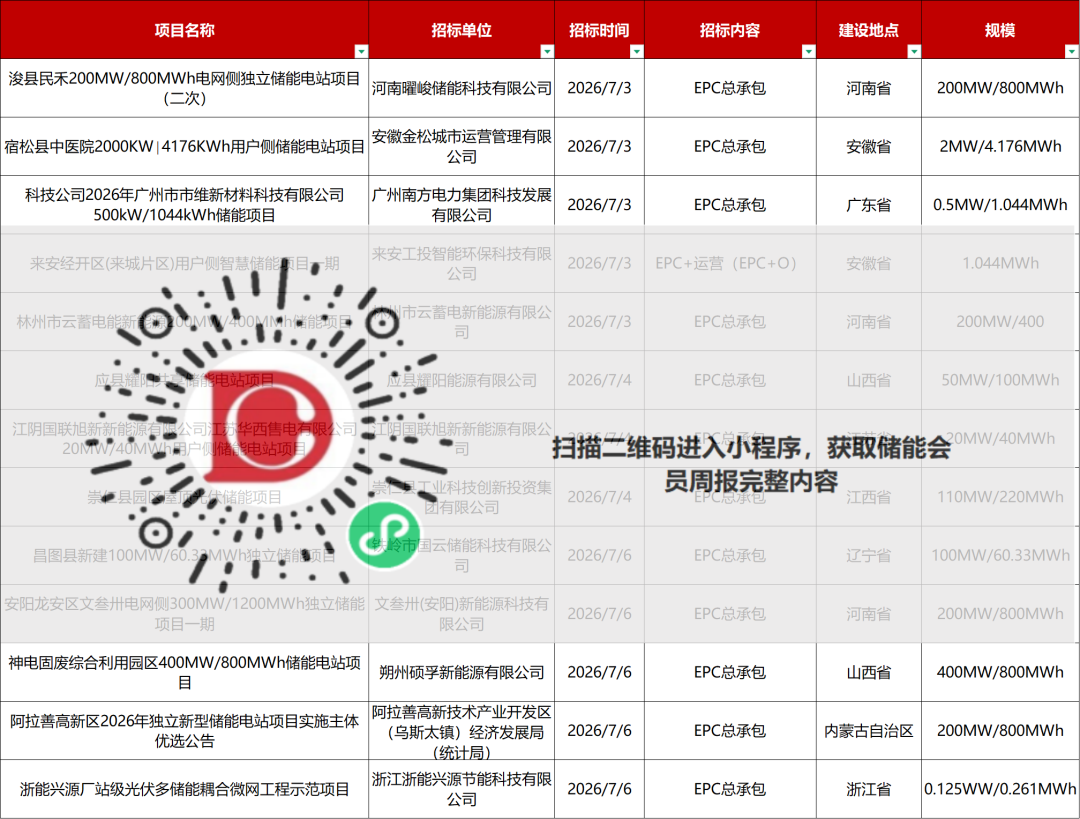
Task: Open filter dropdown for 招标内容 column
Action: (809, 52)
